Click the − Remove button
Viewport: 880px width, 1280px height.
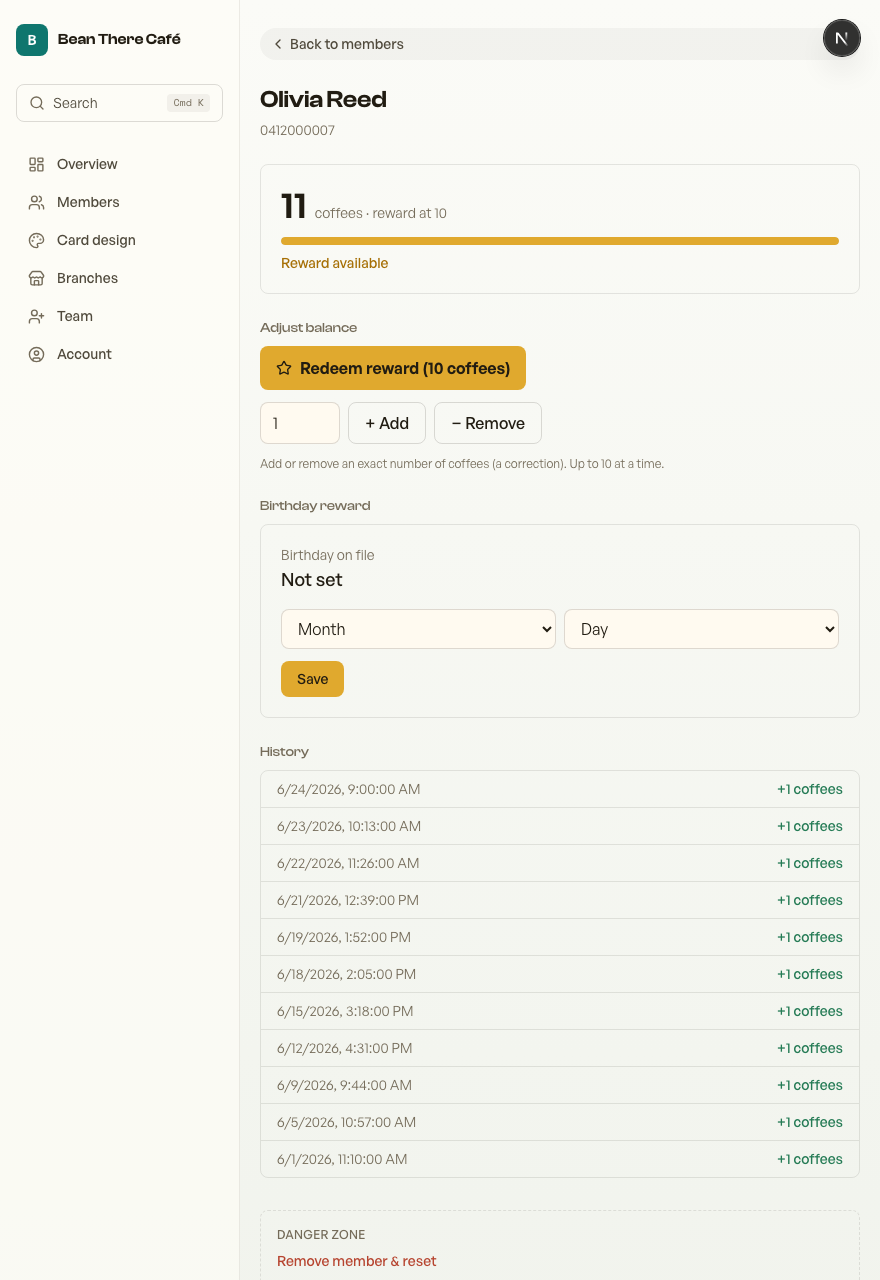[x=488, y=423]
